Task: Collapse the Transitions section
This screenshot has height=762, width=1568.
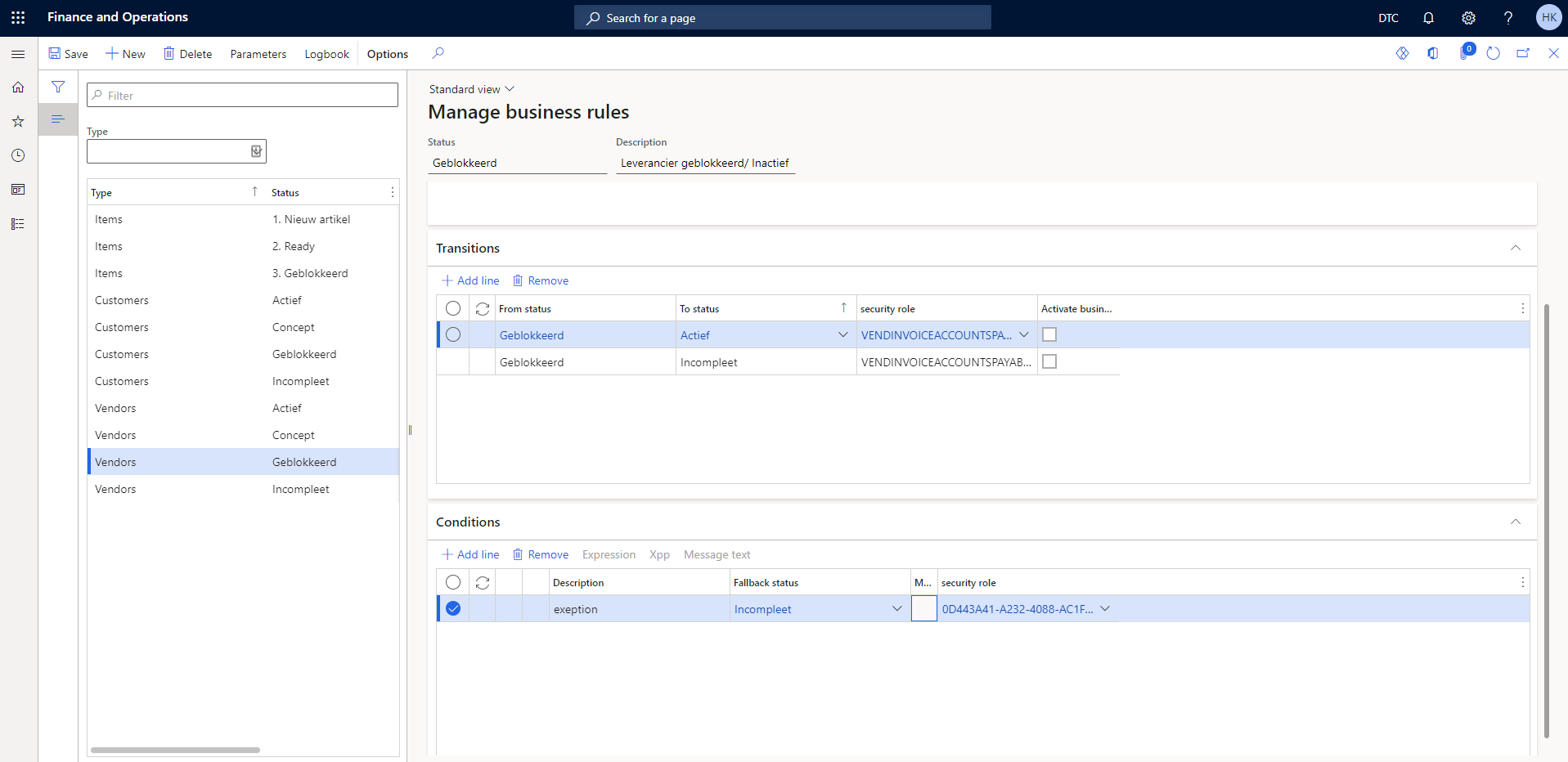Action: click(1515, 248)
